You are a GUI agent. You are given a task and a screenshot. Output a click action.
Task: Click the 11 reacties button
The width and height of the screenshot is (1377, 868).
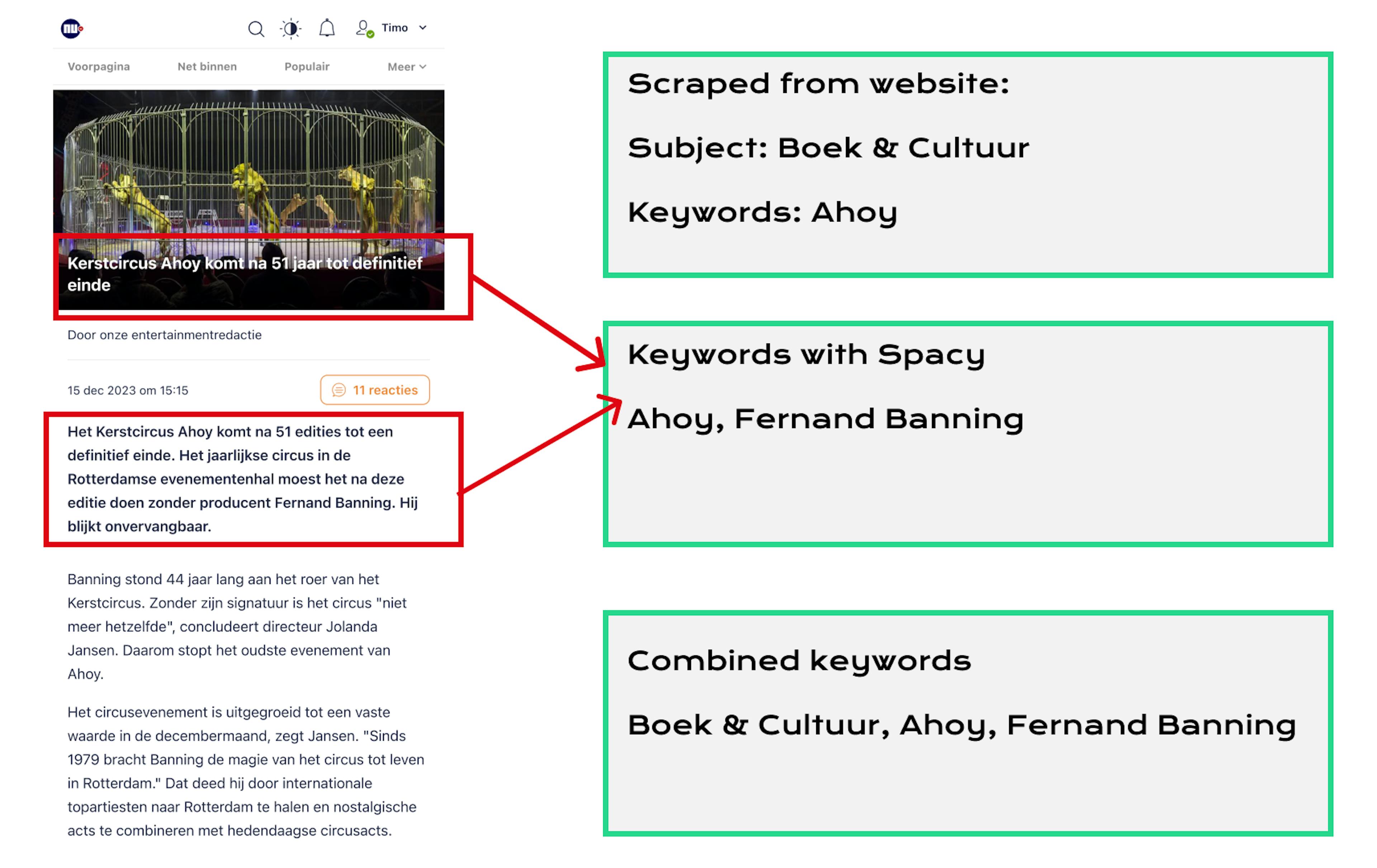tap(375, 390)
